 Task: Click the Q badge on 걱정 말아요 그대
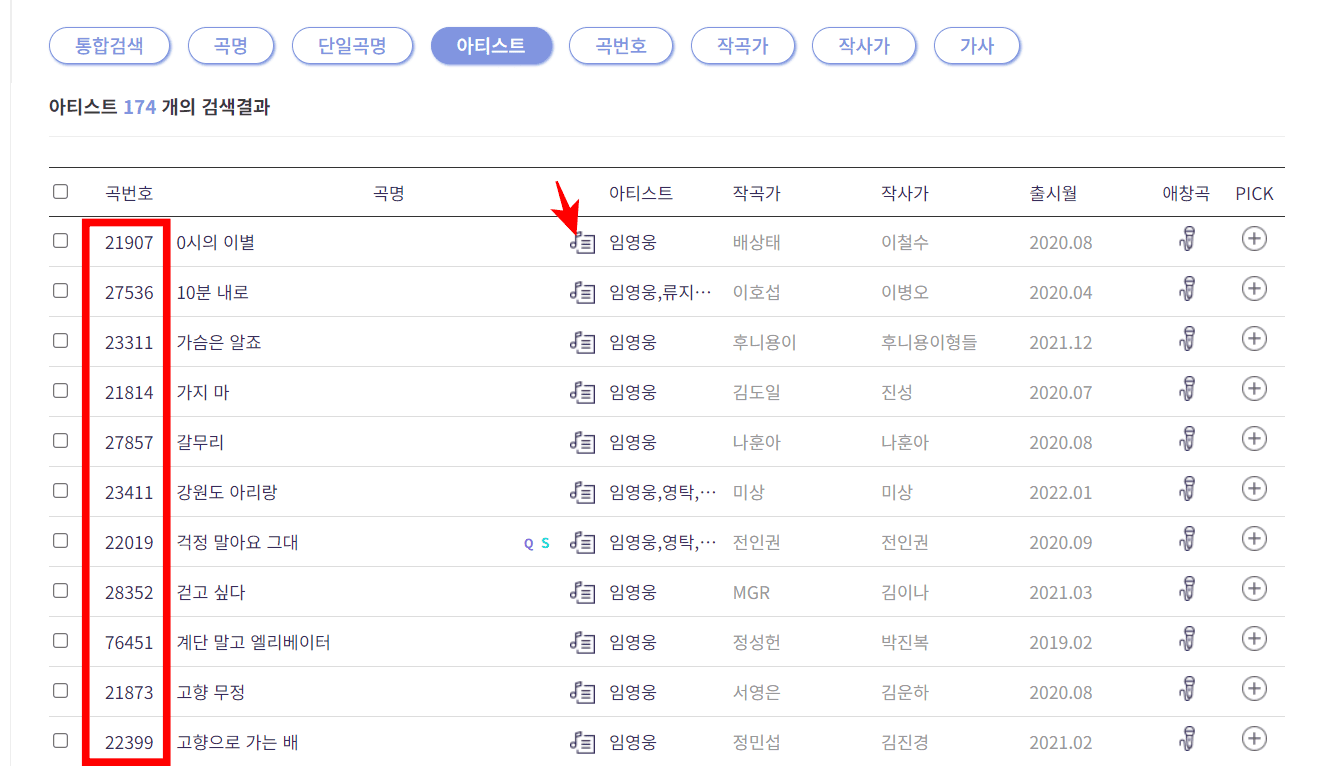pos(529,544)
